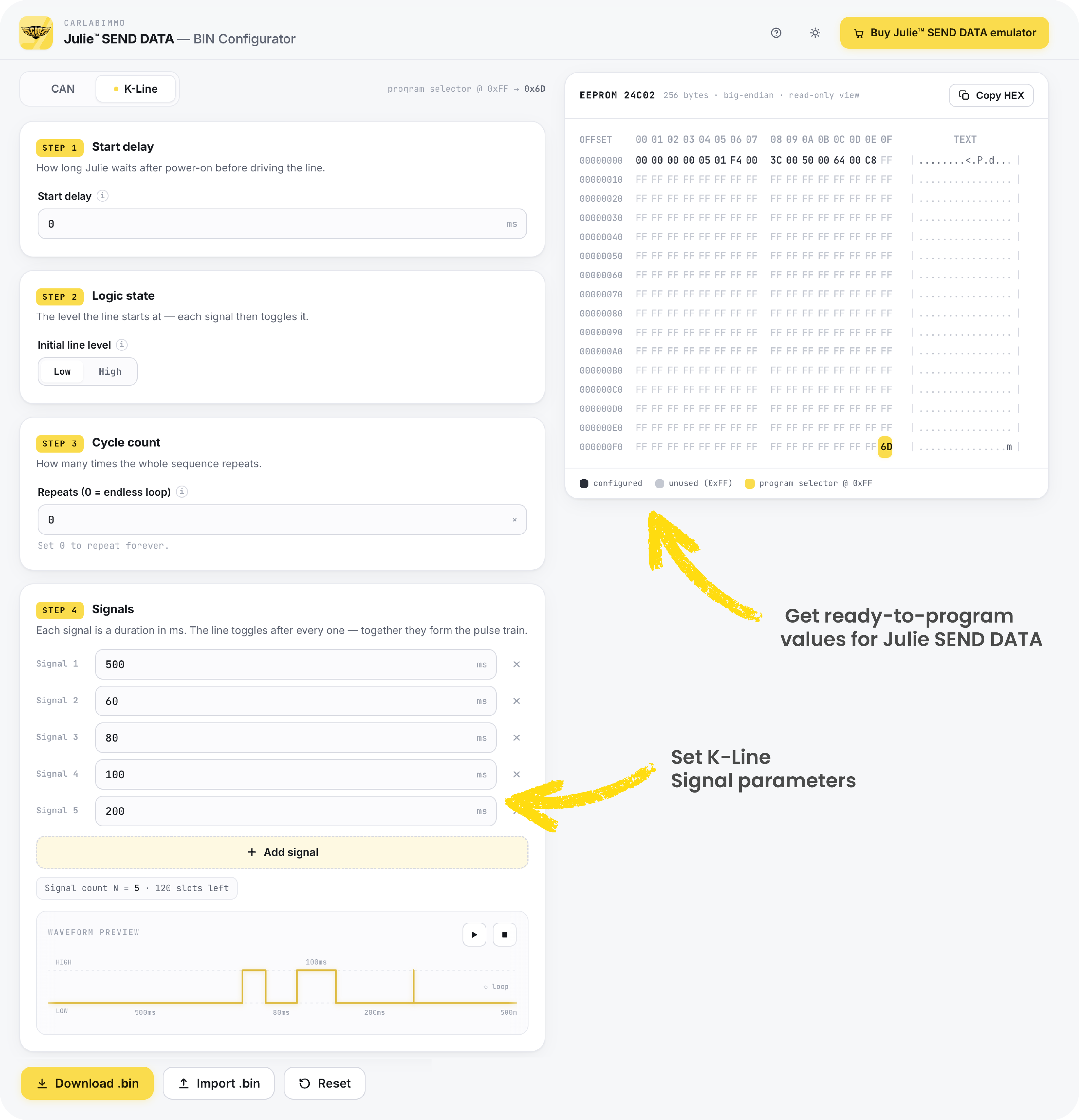Image resolution: width=1079 pixels, height=1120 pixels.
Task: Remove Signal 4 with its x icon
Action: coord(516,774)
